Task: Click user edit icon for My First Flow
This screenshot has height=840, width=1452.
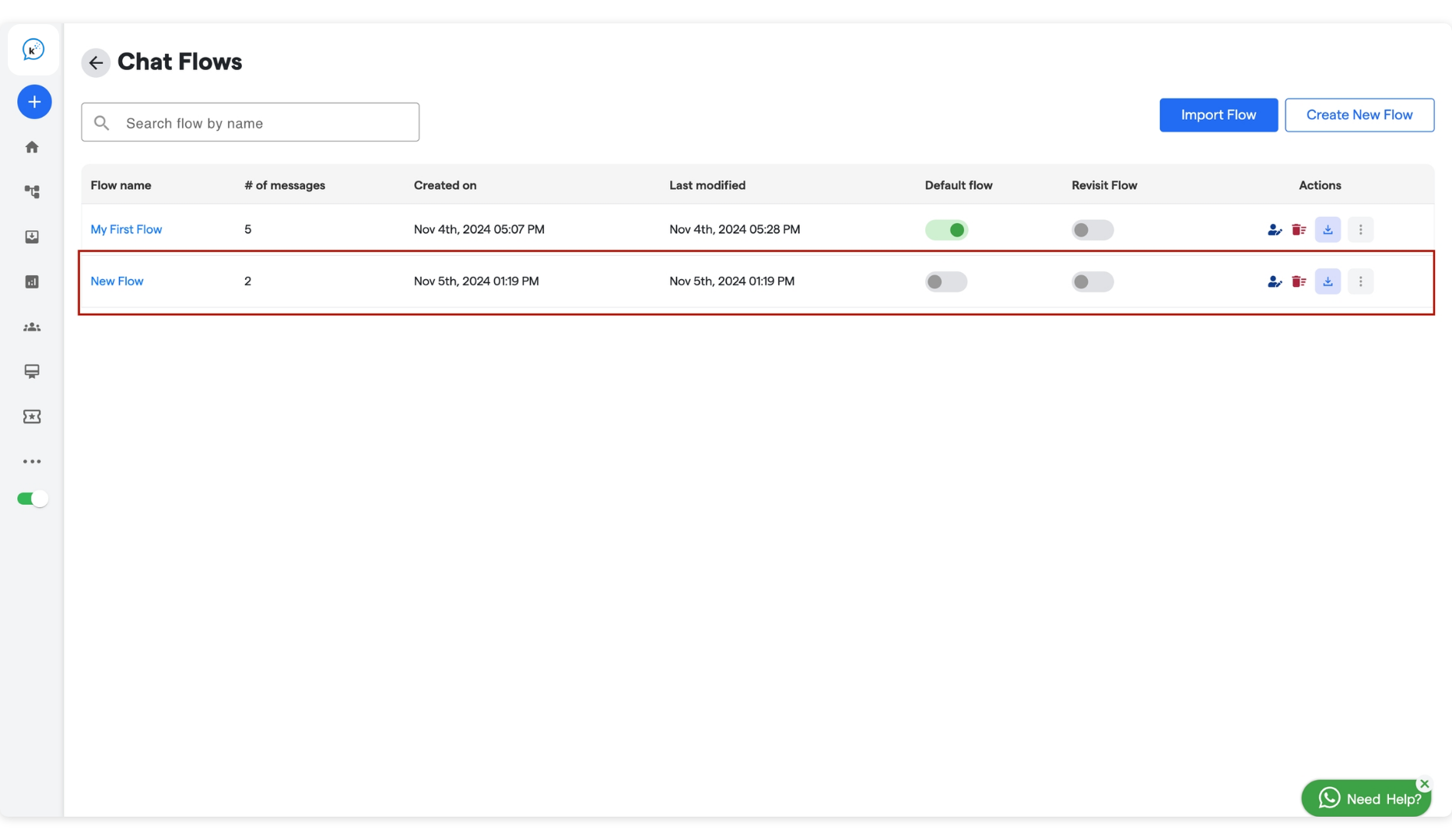Action: tap(1275, 230)
